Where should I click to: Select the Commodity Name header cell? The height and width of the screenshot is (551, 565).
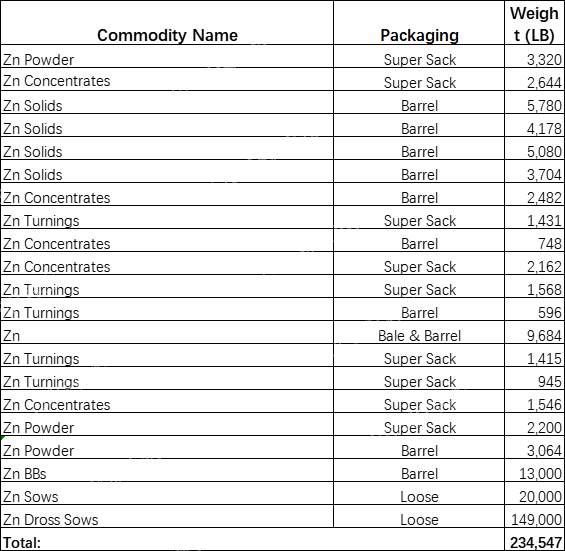(167, 23)
